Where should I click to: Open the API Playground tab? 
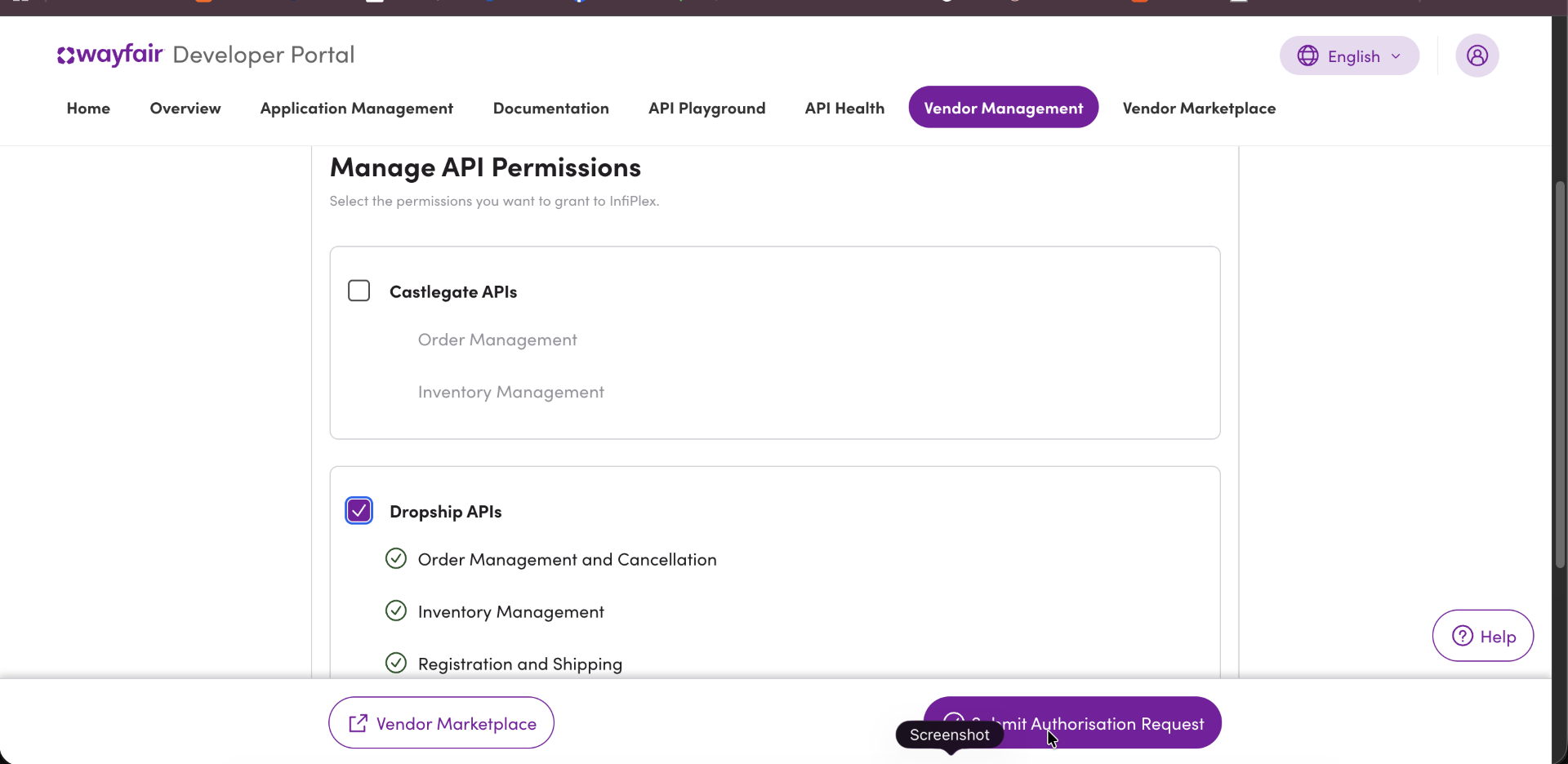[x=707, y=108]
